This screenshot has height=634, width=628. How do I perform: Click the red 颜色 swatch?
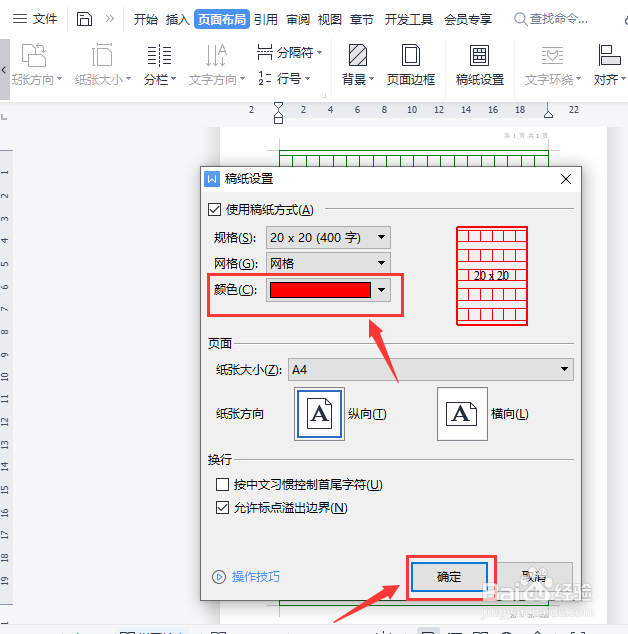point(320,290)
